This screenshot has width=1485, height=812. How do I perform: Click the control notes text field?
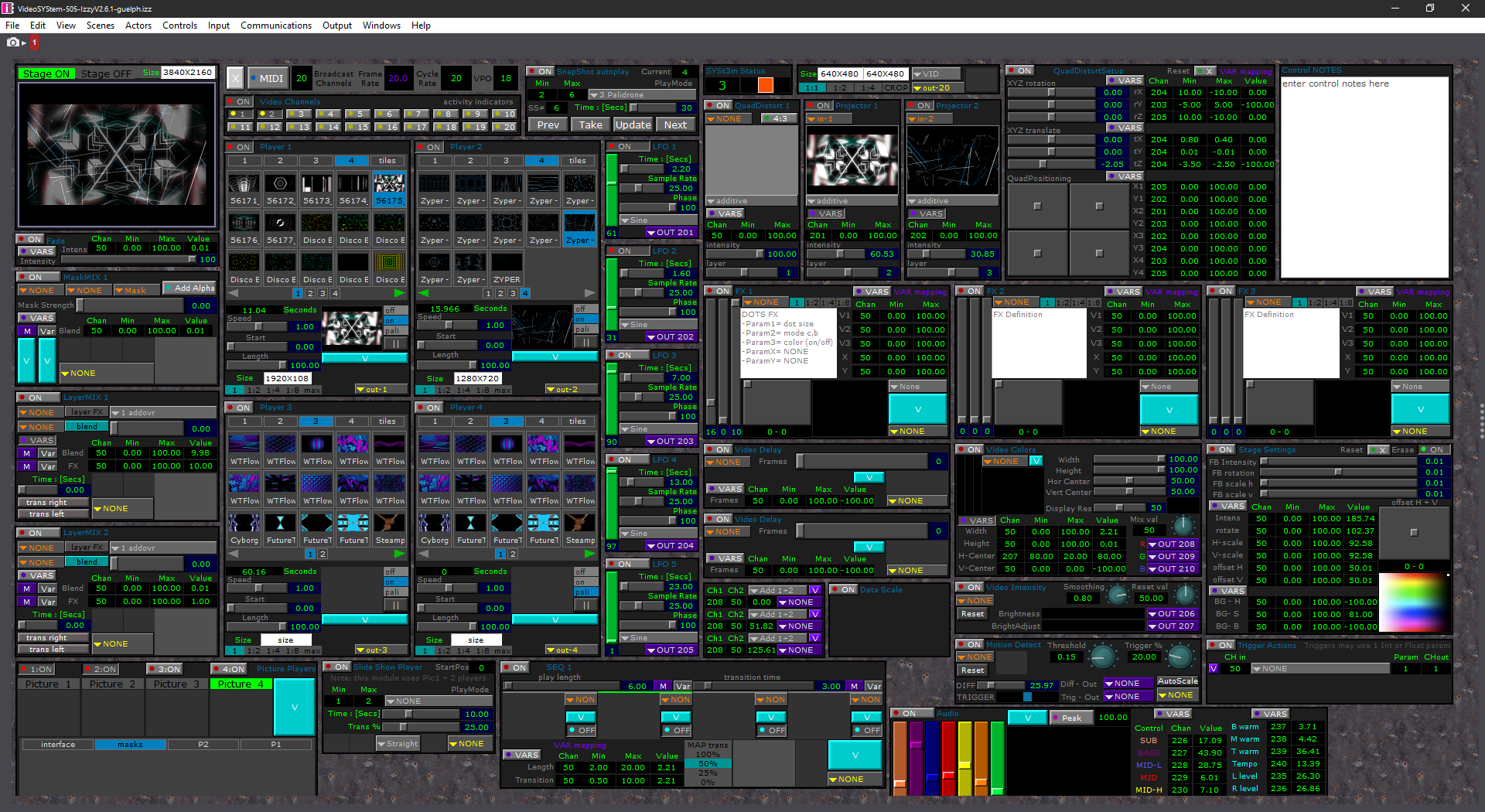click(1364, 176)
